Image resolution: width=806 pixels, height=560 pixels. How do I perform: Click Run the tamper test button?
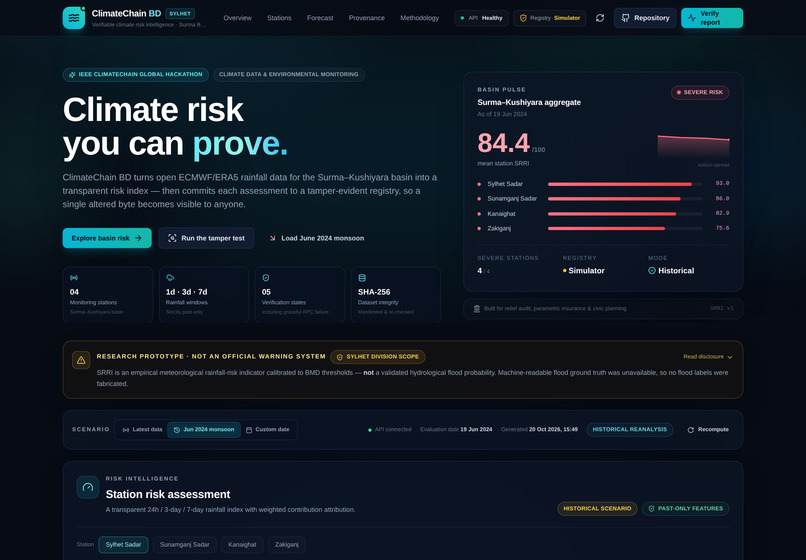tap(206, 238)
